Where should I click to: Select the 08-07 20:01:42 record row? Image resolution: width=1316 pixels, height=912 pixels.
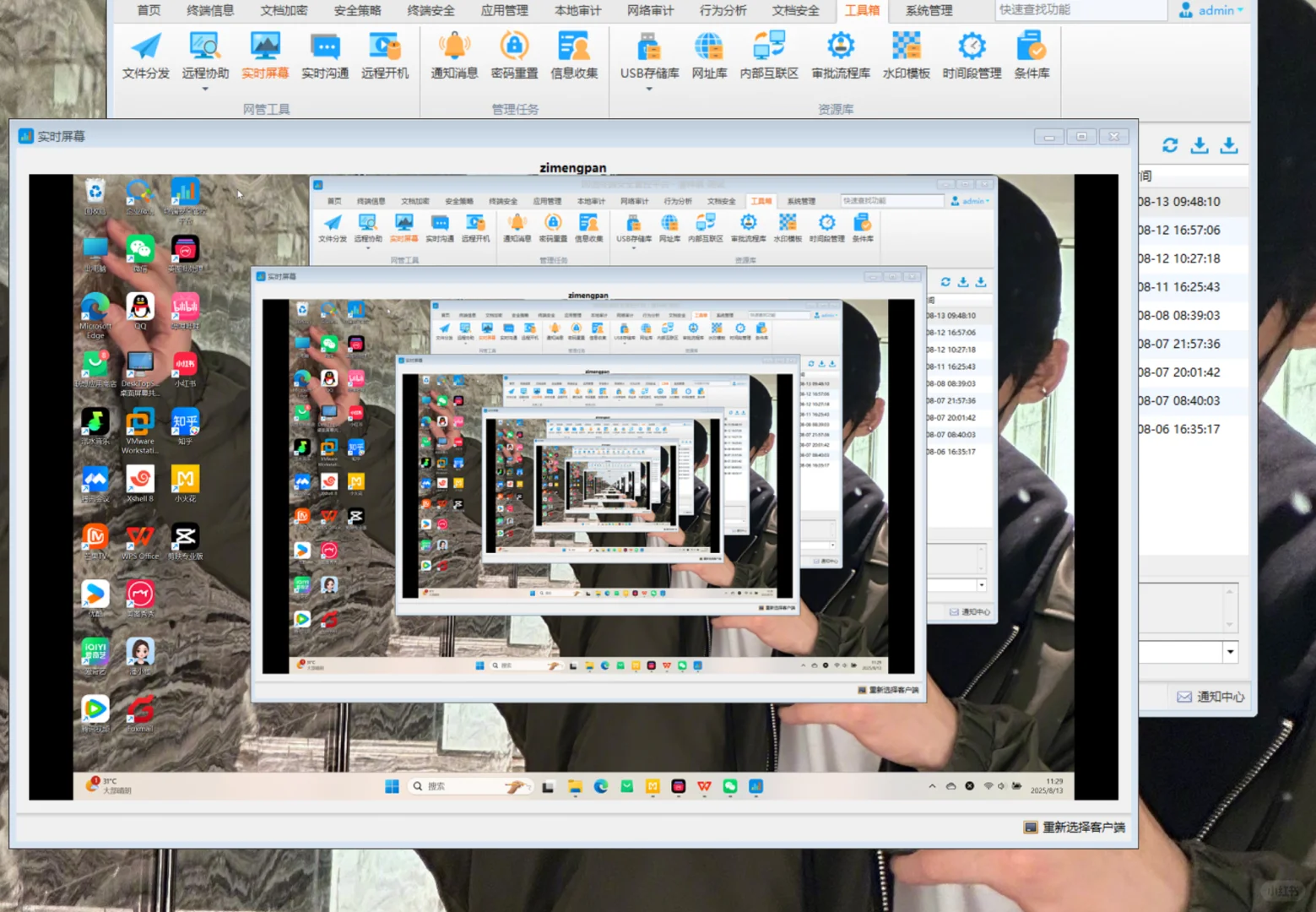(1193, 372)
